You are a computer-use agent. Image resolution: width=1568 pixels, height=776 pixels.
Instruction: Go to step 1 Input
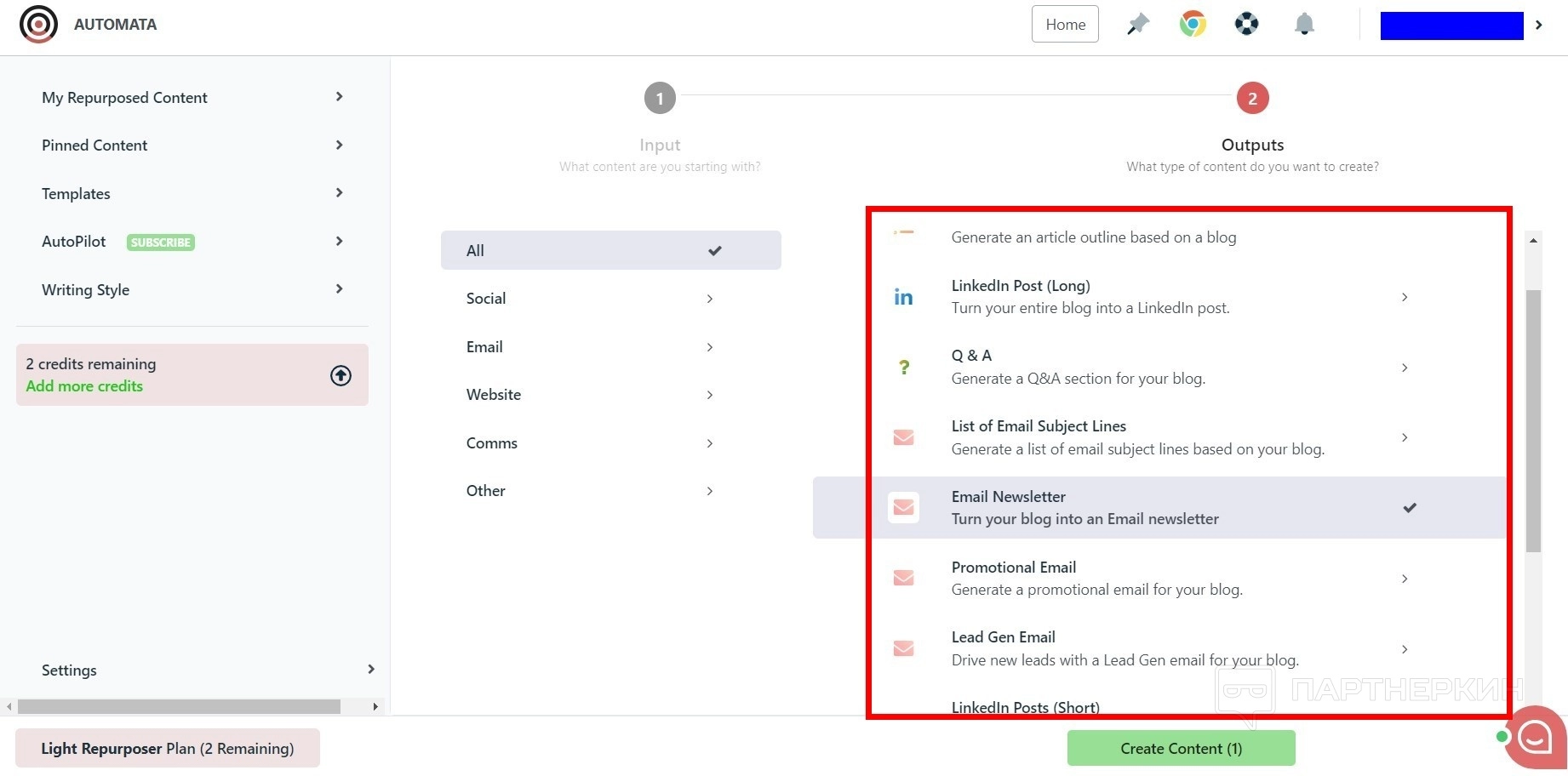coord(660,98)
